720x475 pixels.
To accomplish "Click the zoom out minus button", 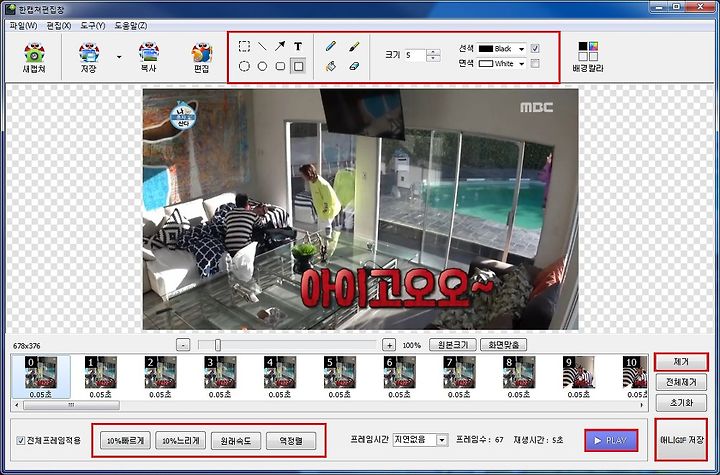I will point(183,345).
